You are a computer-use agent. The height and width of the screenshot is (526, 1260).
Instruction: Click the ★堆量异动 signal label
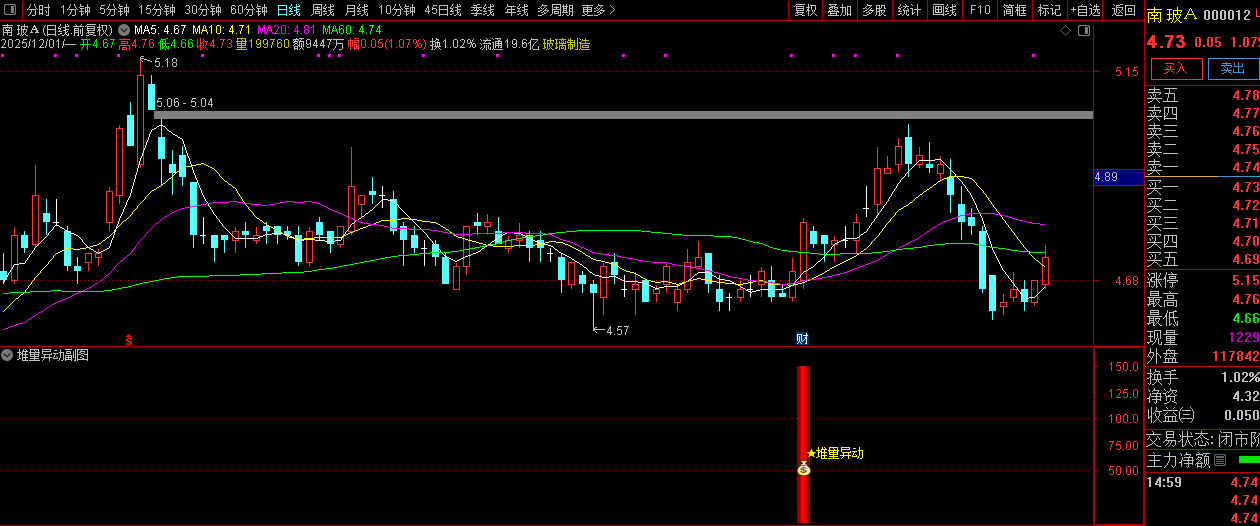pyautogui.click(x=835, y=453)
